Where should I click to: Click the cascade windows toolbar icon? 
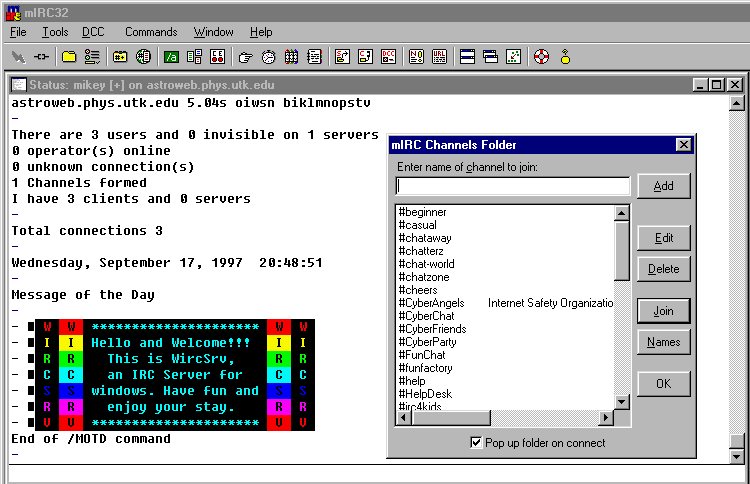click(490, 57)
